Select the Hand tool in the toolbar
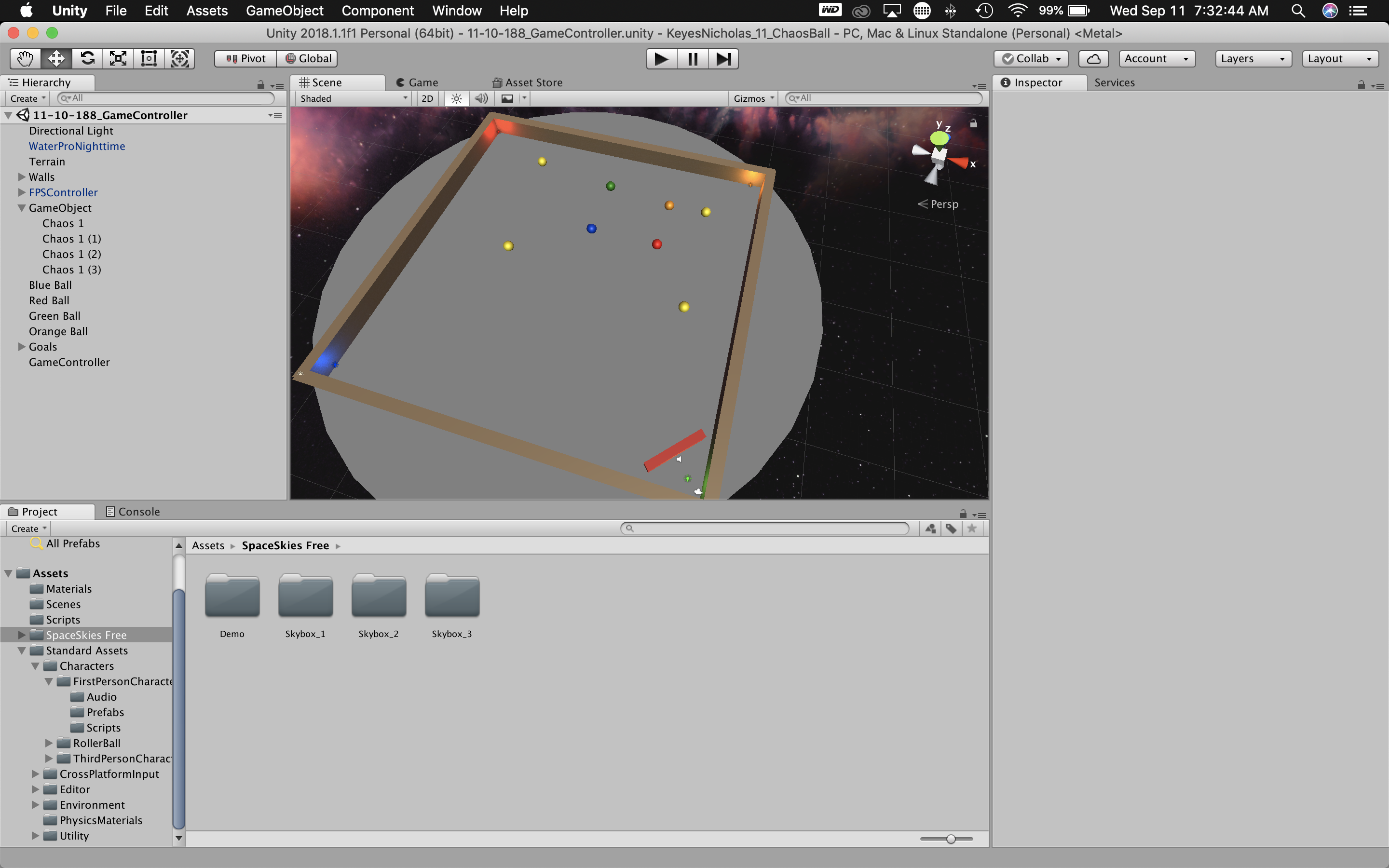 click(25, 58)
